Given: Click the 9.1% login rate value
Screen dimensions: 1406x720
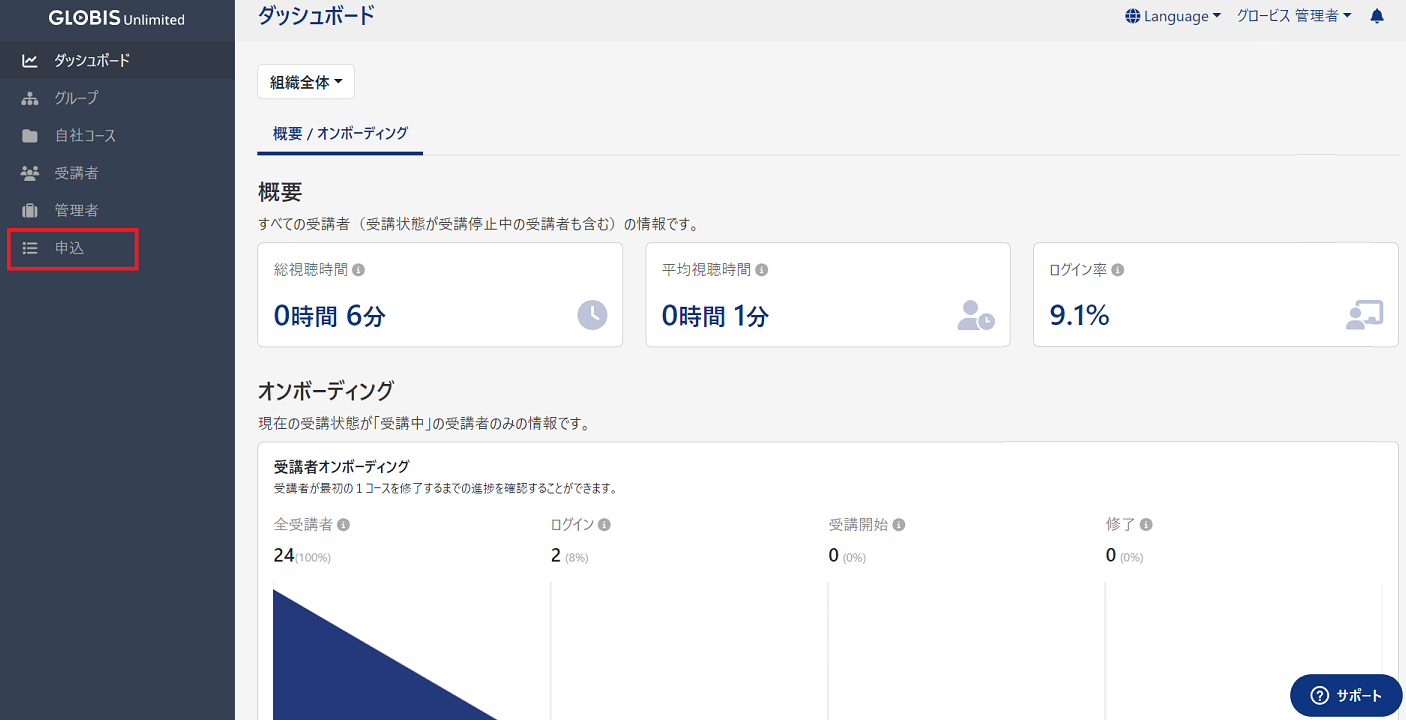Looking at the screenshot, I should coord(1079,316).
